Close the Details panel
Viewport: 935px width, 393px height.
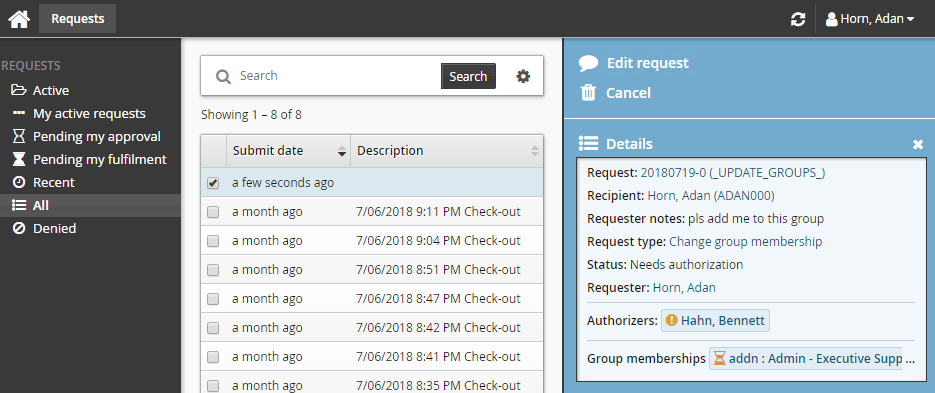click(918, 144)
